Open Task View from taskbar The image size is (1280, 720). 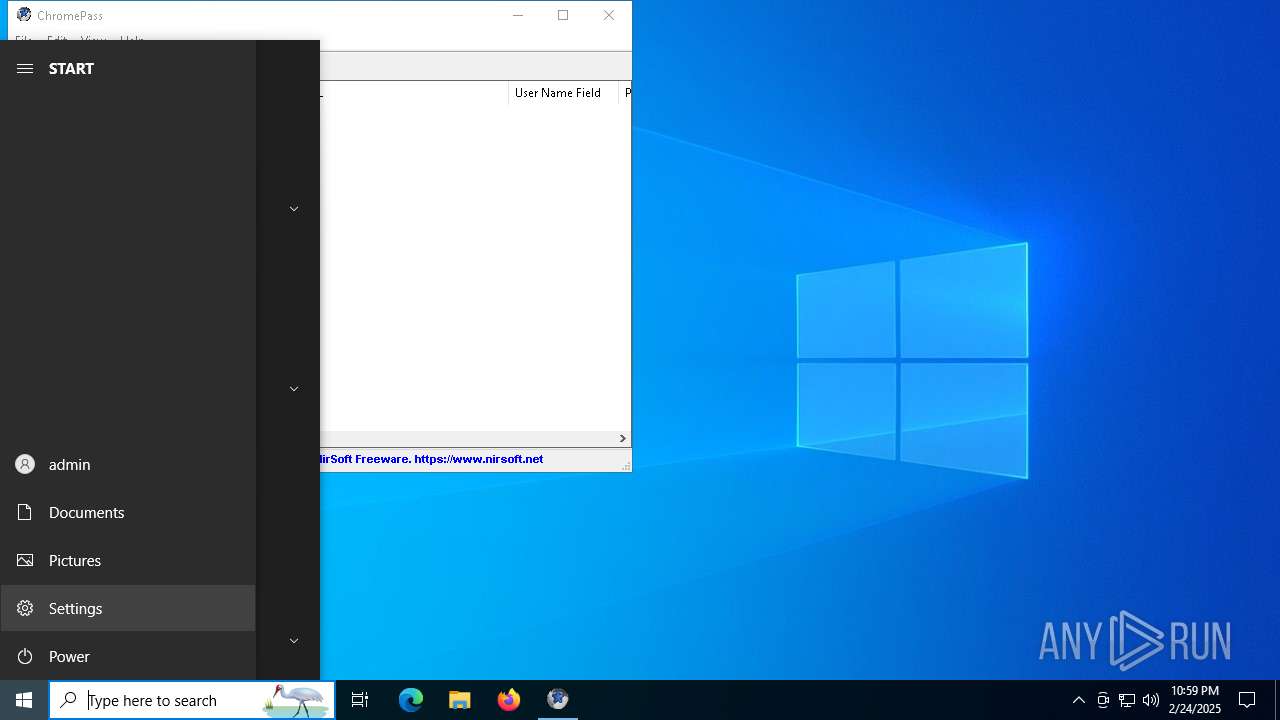360,700
